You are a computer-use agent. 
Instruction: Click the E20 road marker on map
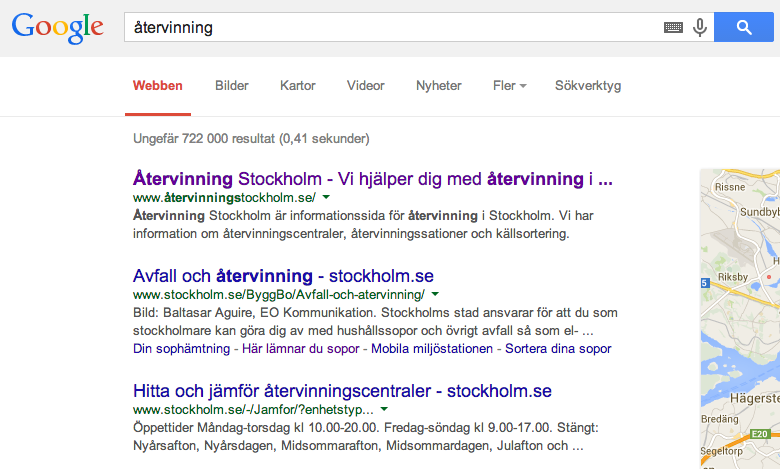tap(760, 434)
